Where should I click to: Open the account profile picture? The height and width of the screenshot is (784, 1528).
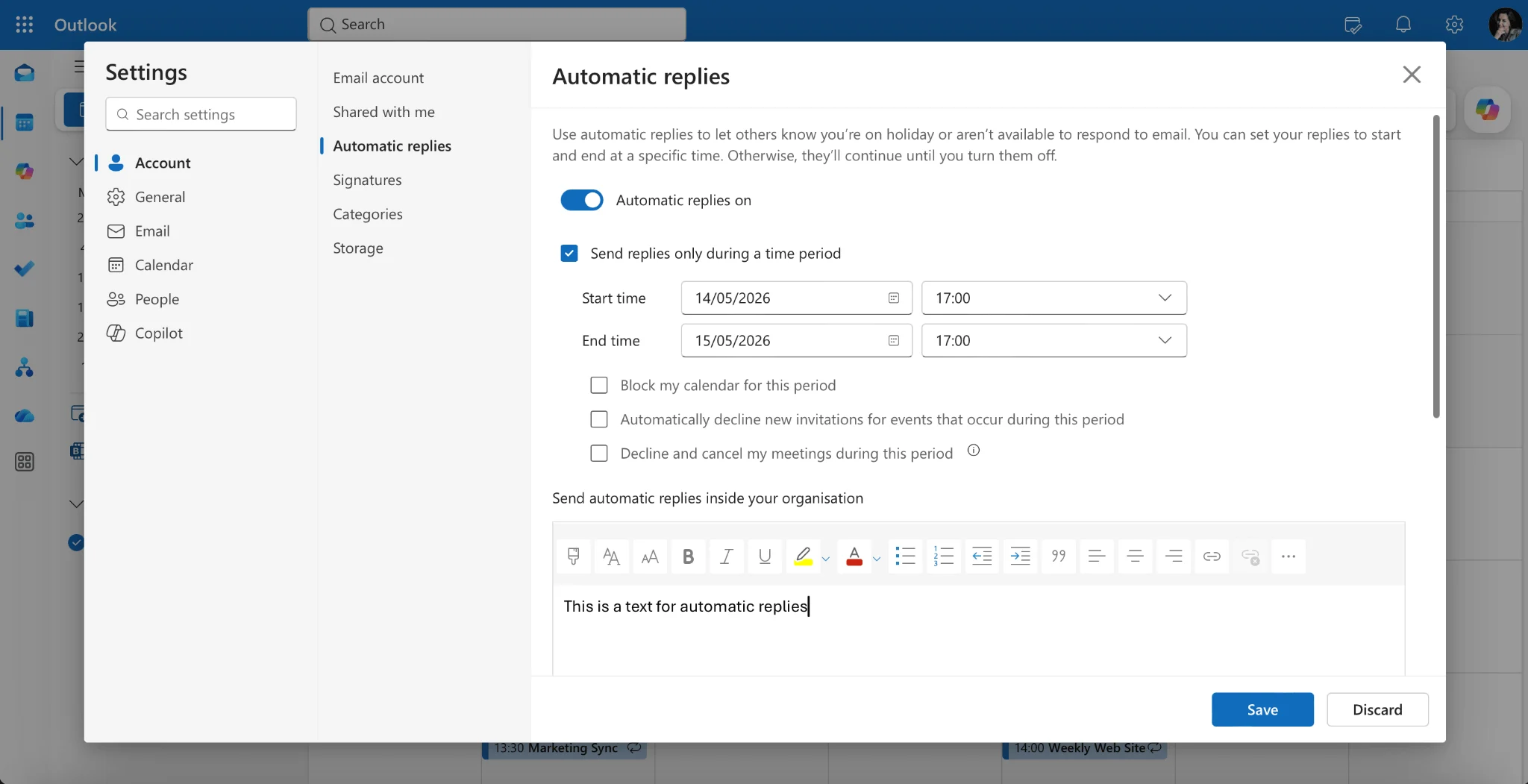coord(1505,25)
